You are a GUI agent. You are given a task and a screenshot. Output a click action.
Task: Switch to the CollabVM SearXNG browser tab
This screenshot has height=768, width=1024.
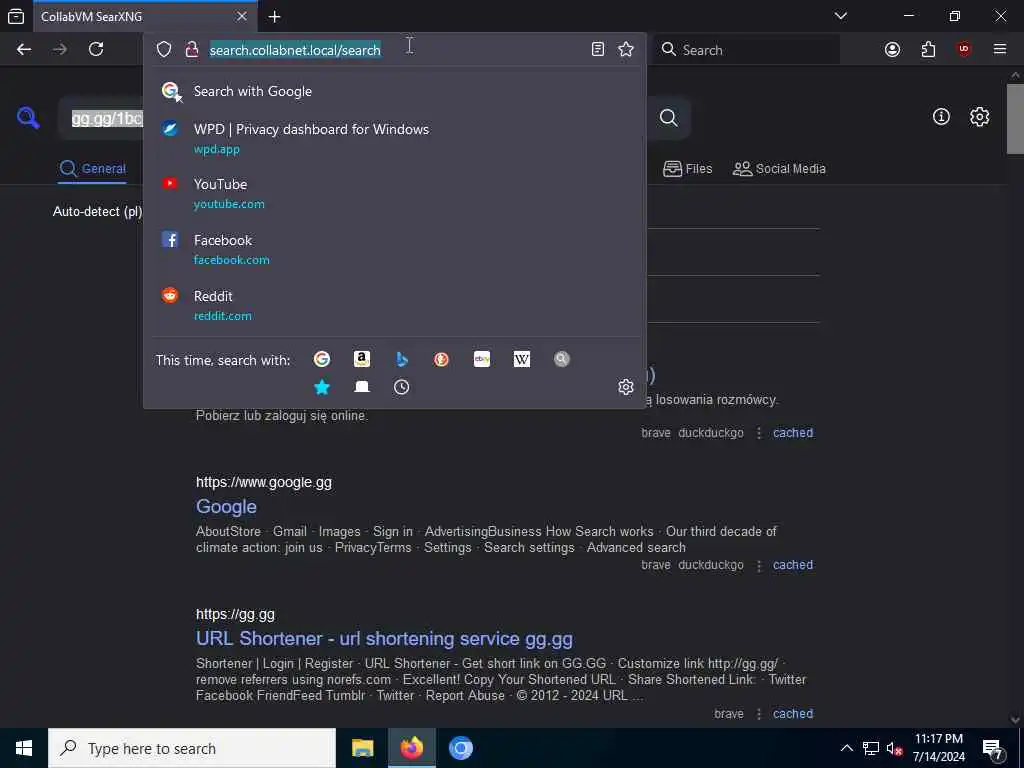[145, 17]
